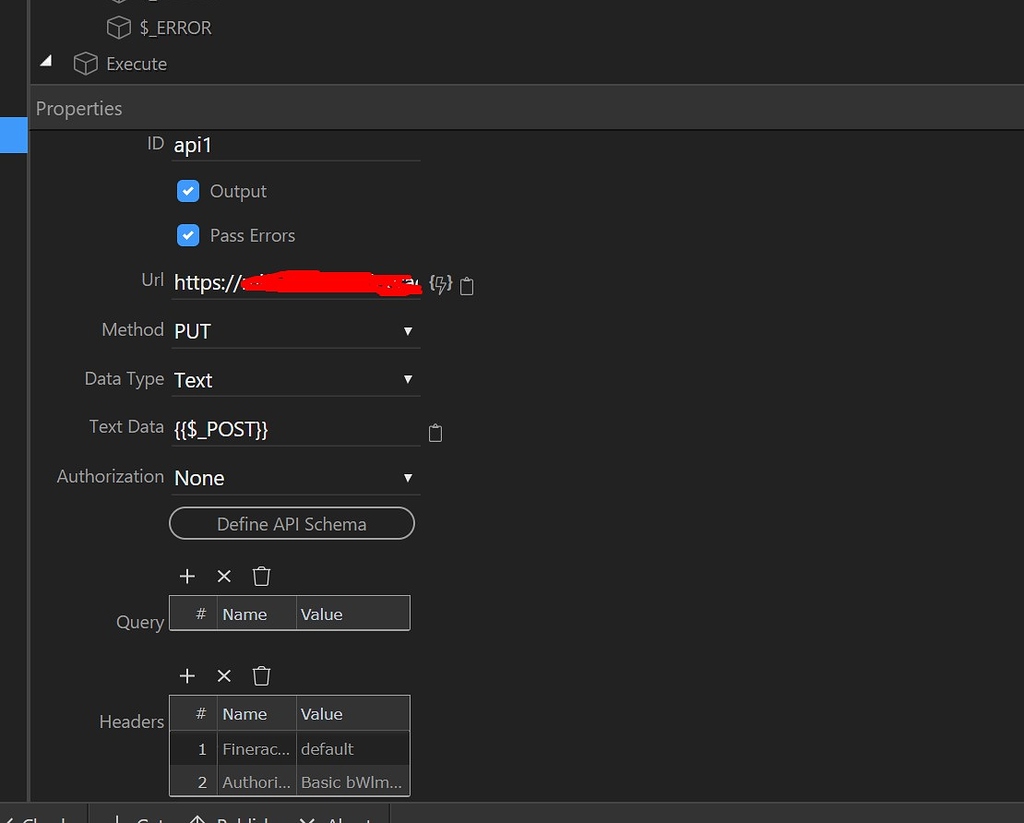
Task: Remove selected Query row with X icon
Action: pos(224,576)
